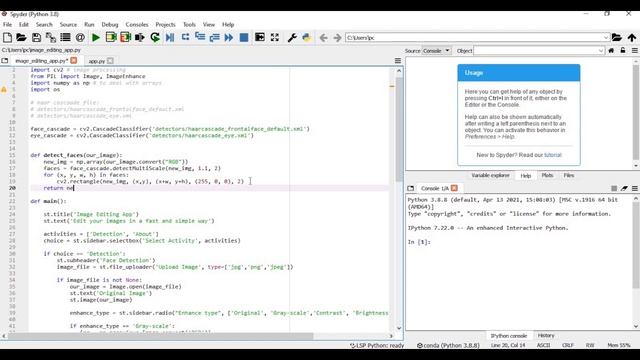Run cell and advance icon
640x360 pixels.
tap(125, 38)
